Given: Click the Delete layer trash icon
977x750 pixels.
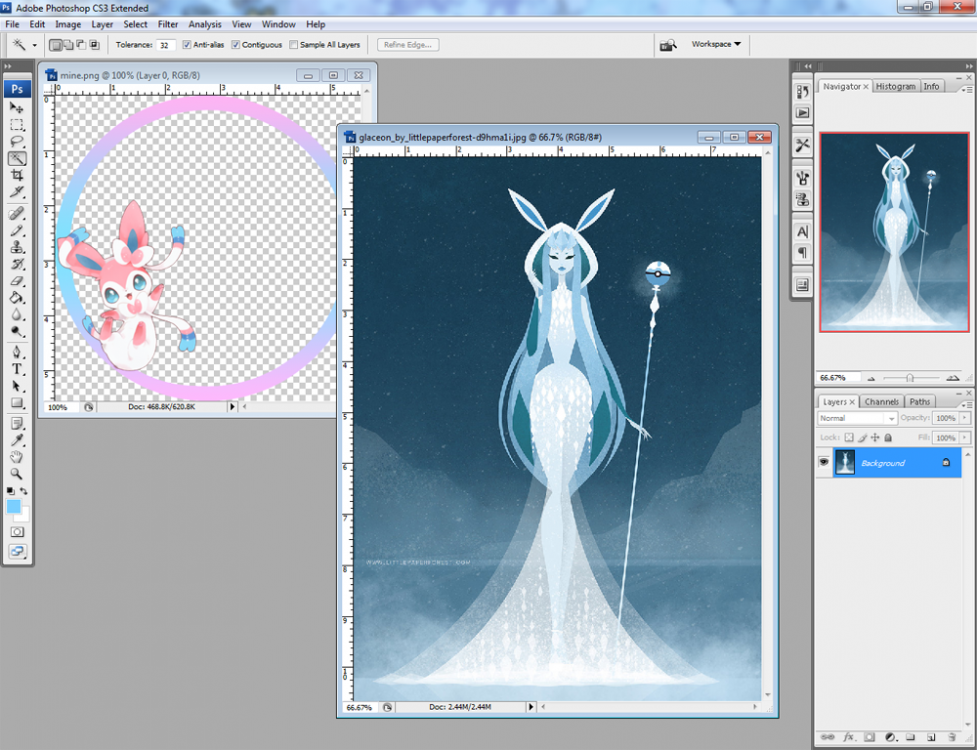Looking at the screenshot, I should click(951, 737).
